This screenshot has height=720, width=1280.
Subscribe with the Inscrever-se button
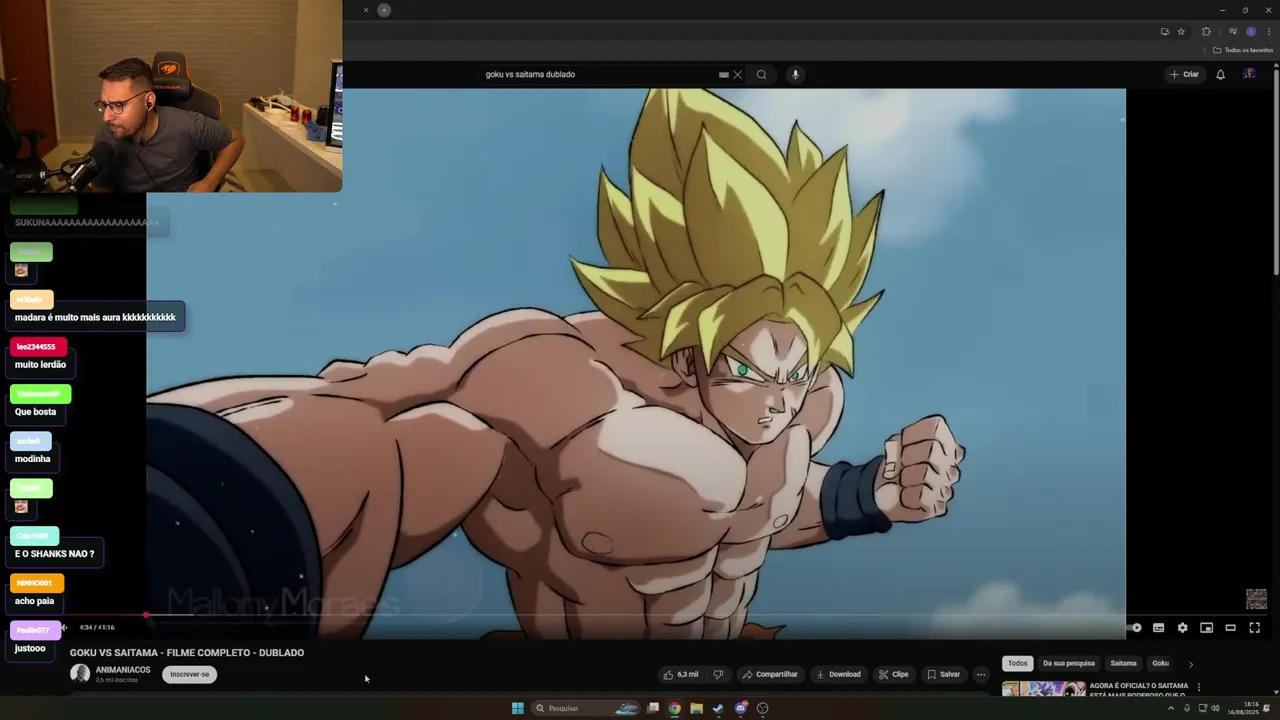(190, 674)
